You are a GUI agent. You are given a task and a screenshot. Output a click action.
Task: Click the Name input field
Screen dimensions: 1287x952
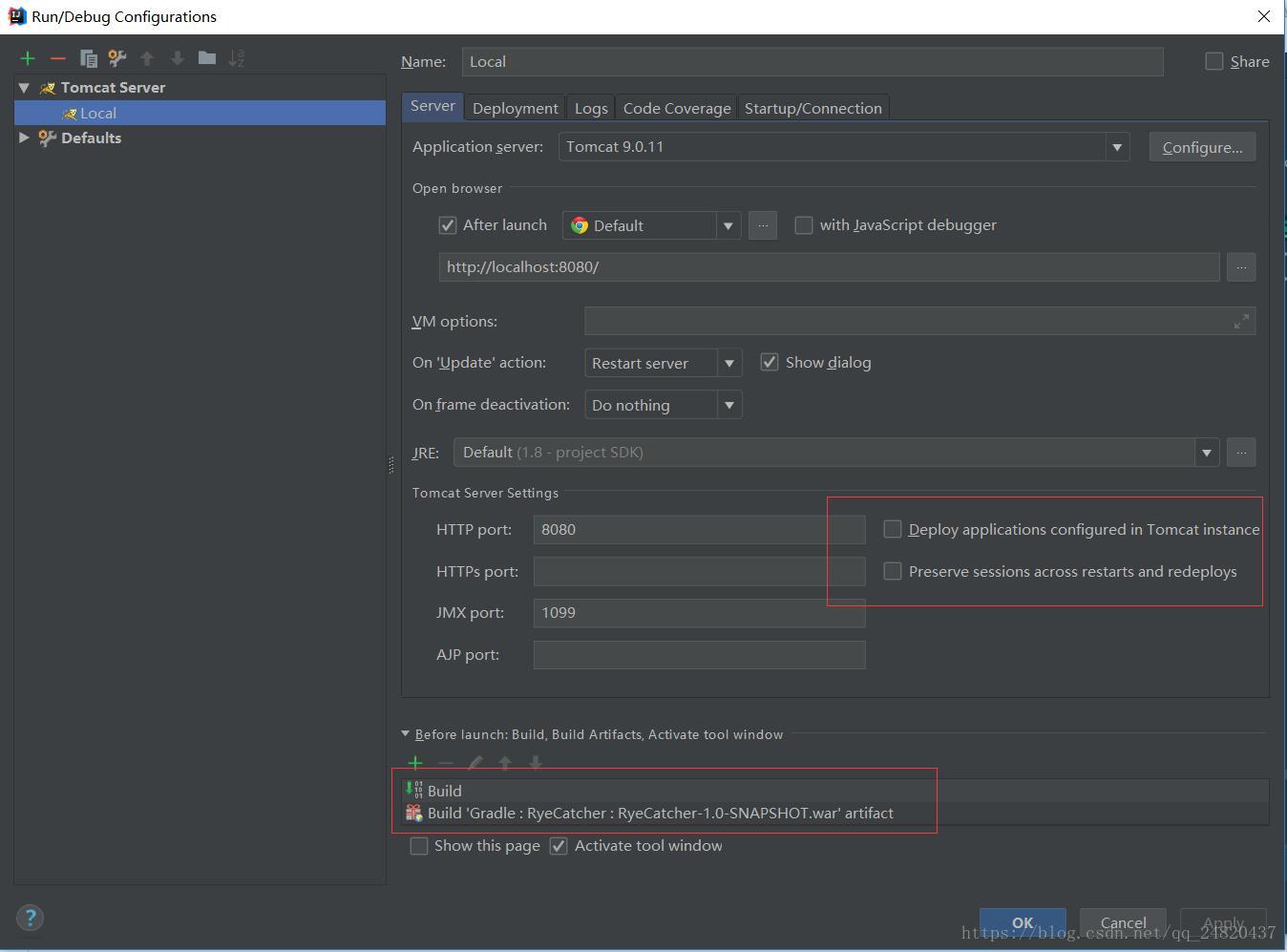[x=812, y=61]
